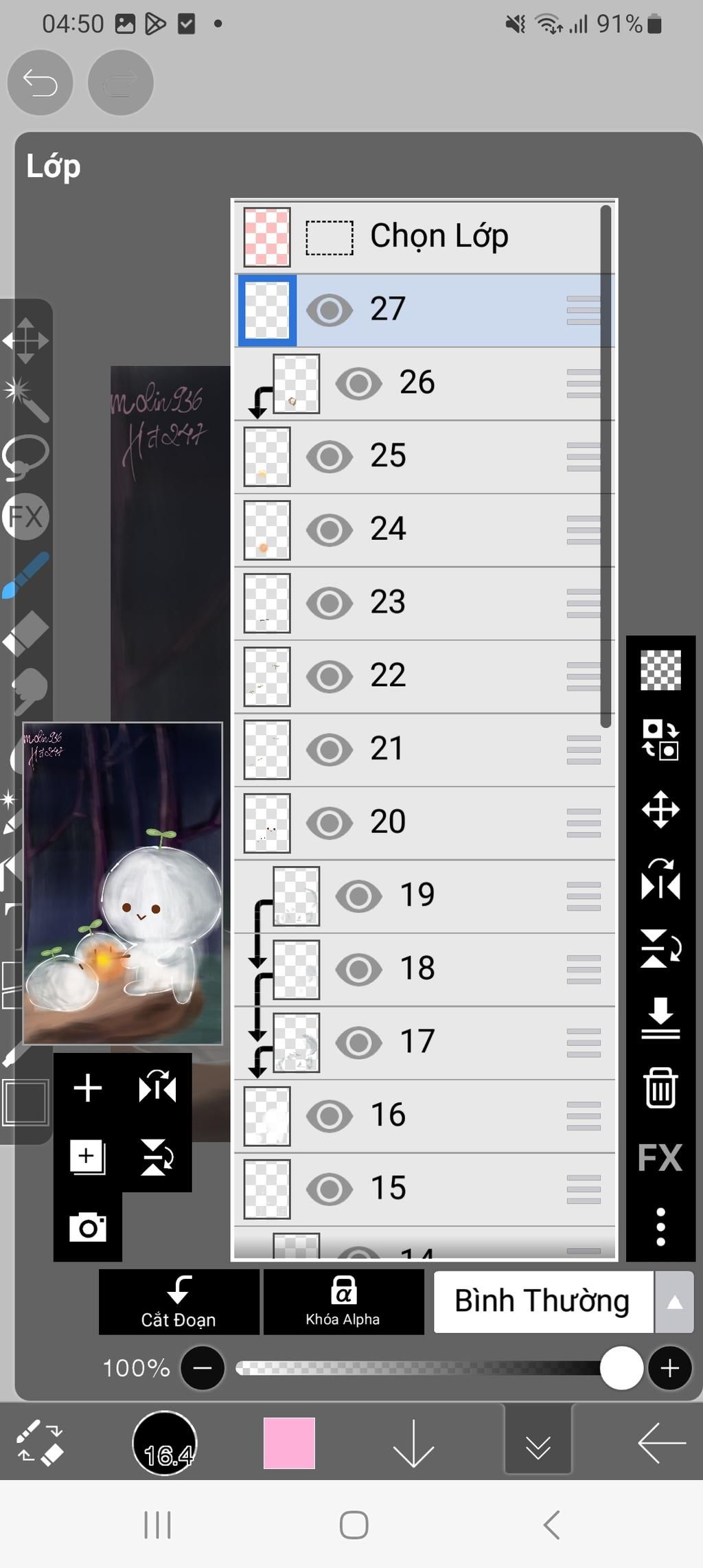703x1568 pixels.
Task: Tap the undo arrow button
Action: (40, 82)
